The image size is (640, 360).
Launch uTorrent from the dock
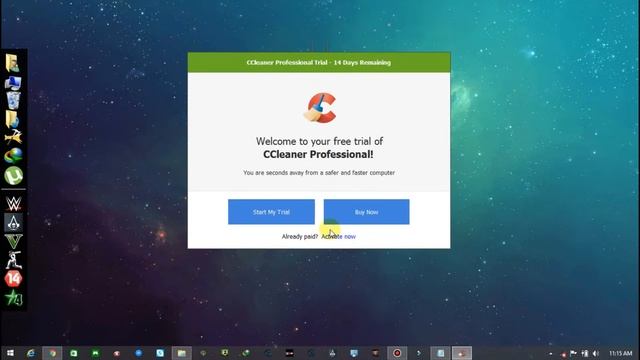pos(13,176)
